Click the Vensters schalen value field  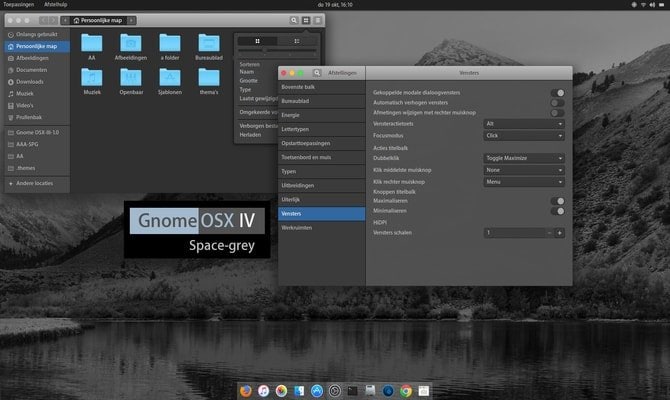514,233
